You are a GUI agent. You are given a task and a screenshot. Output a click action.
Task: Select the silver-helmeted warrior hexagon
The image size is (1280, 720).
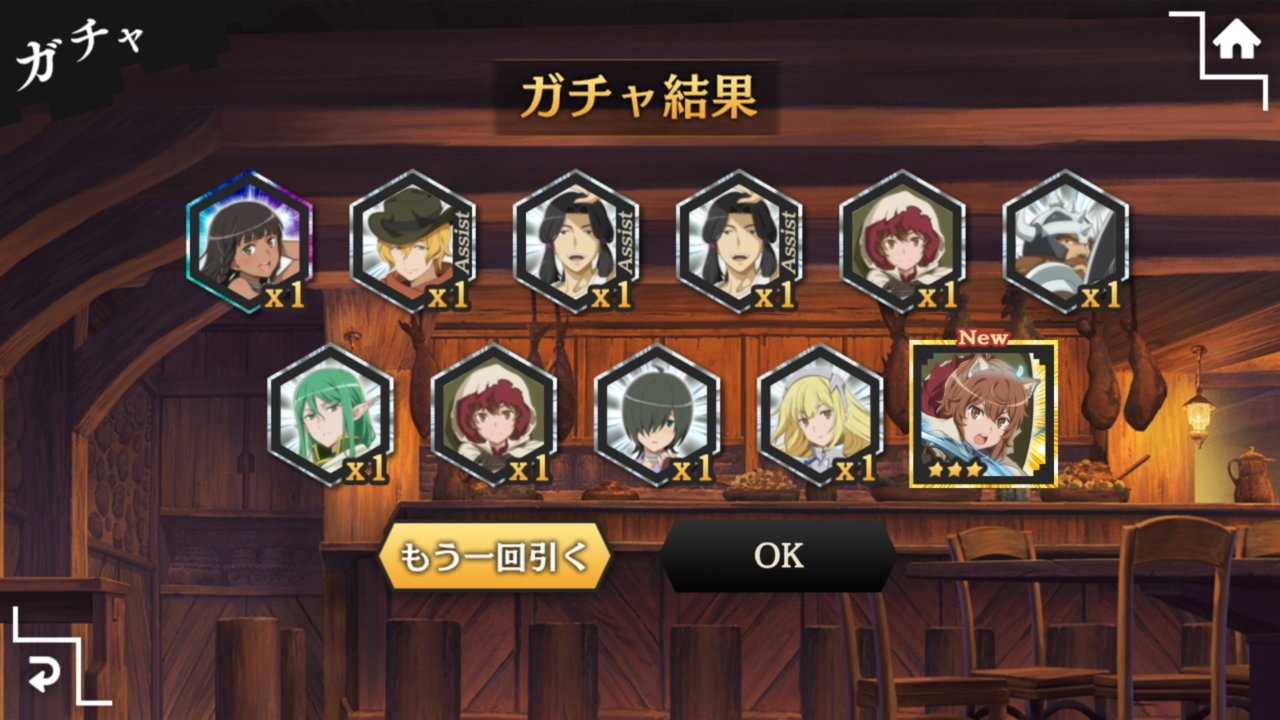pyautogui.click(x=1065, y=242)
